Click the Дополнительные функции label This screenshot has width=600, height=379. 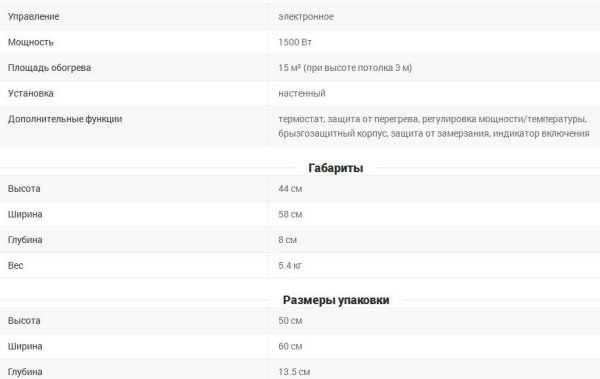click(65, 119)
